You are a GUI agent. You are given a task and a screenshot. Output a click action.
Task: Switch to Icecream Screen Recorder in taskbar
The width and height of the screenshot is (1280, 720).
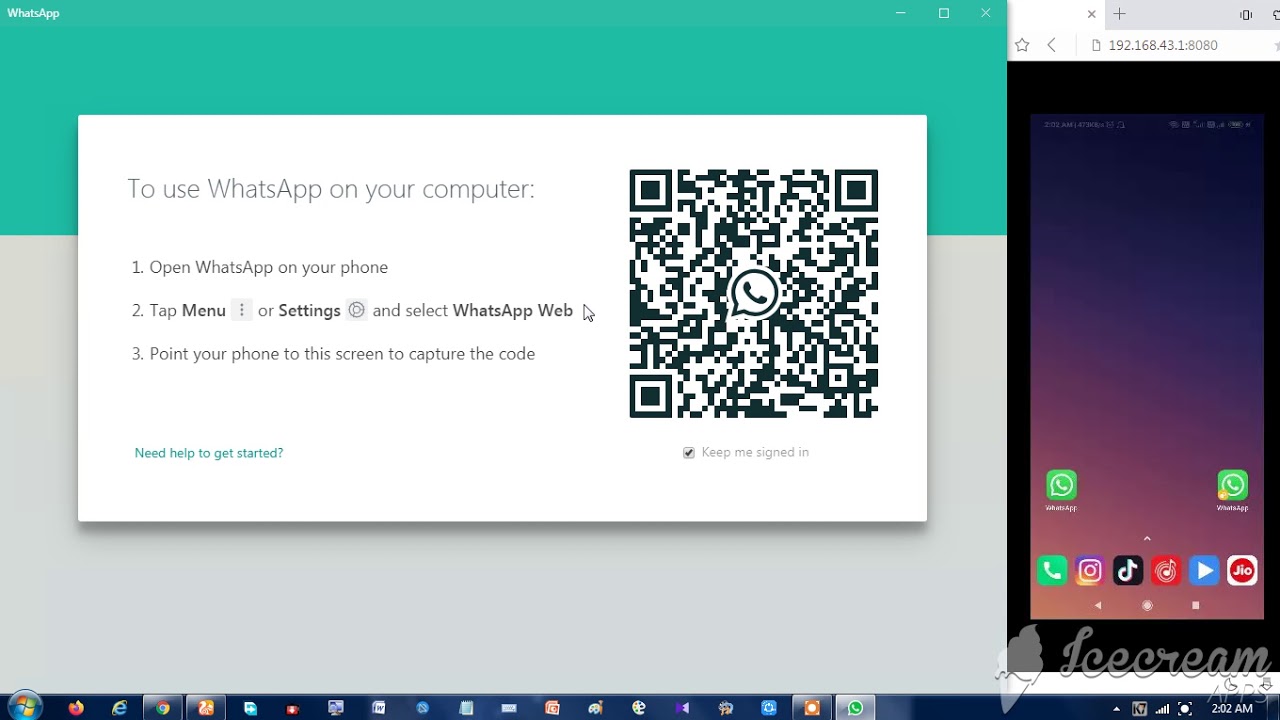click(x=812, y=708)
